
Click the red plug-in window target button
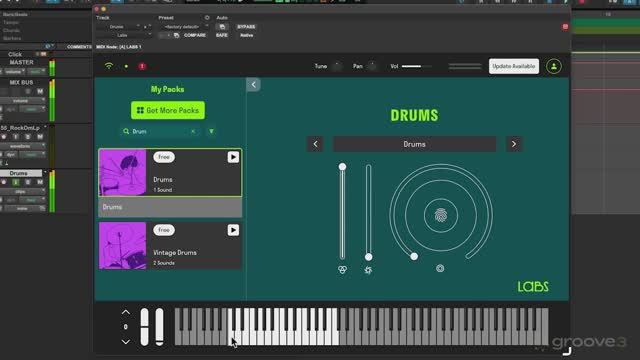pyautogui.click(x=565, y=27)
